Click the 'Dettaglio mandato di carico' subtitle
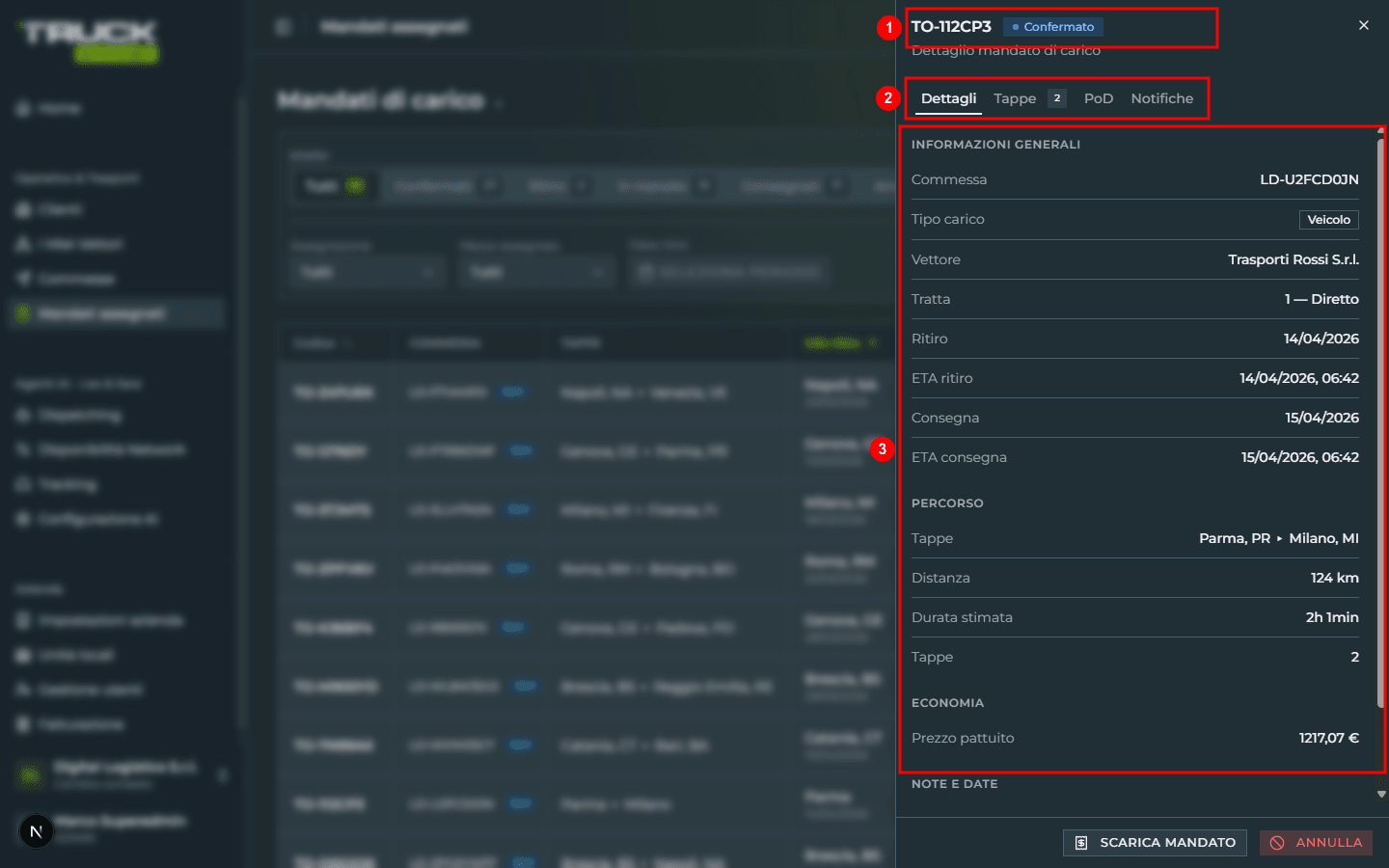 tap(1006, 50)
